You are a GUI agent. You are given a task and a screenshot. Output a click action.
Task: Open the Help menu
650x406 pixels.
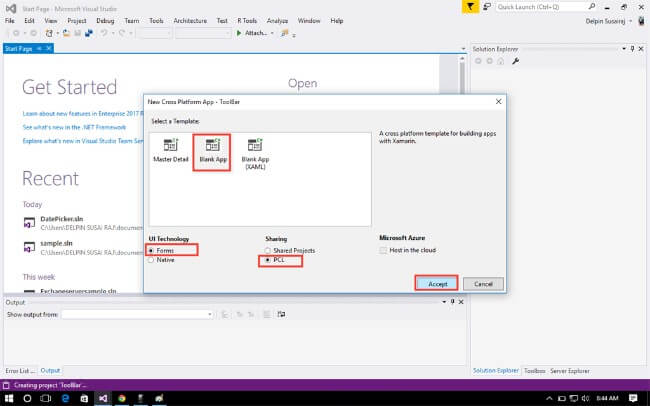click(x=337, y=21)
